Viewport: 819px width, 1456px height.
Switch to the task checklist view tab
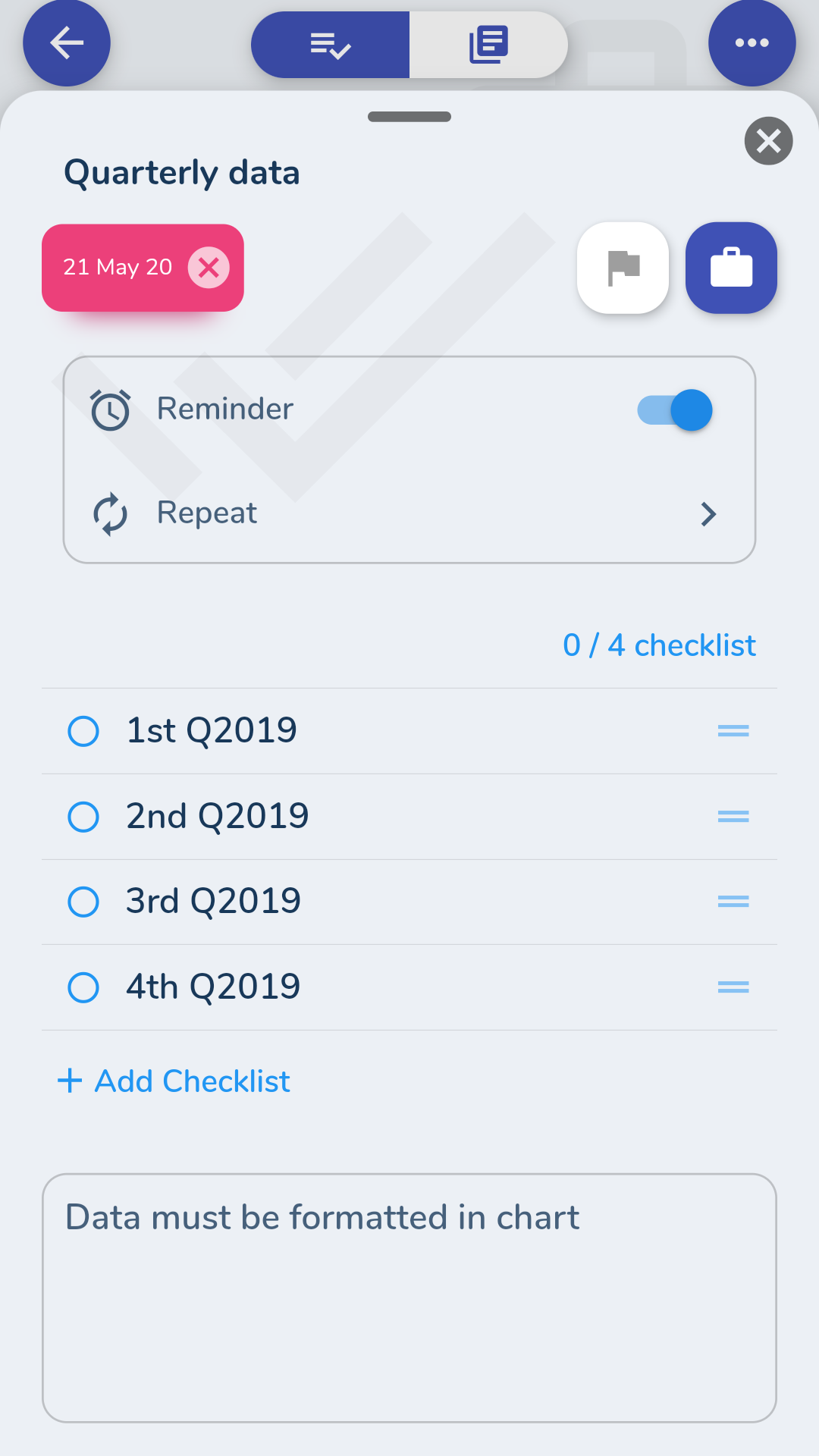tap(331, 45)
